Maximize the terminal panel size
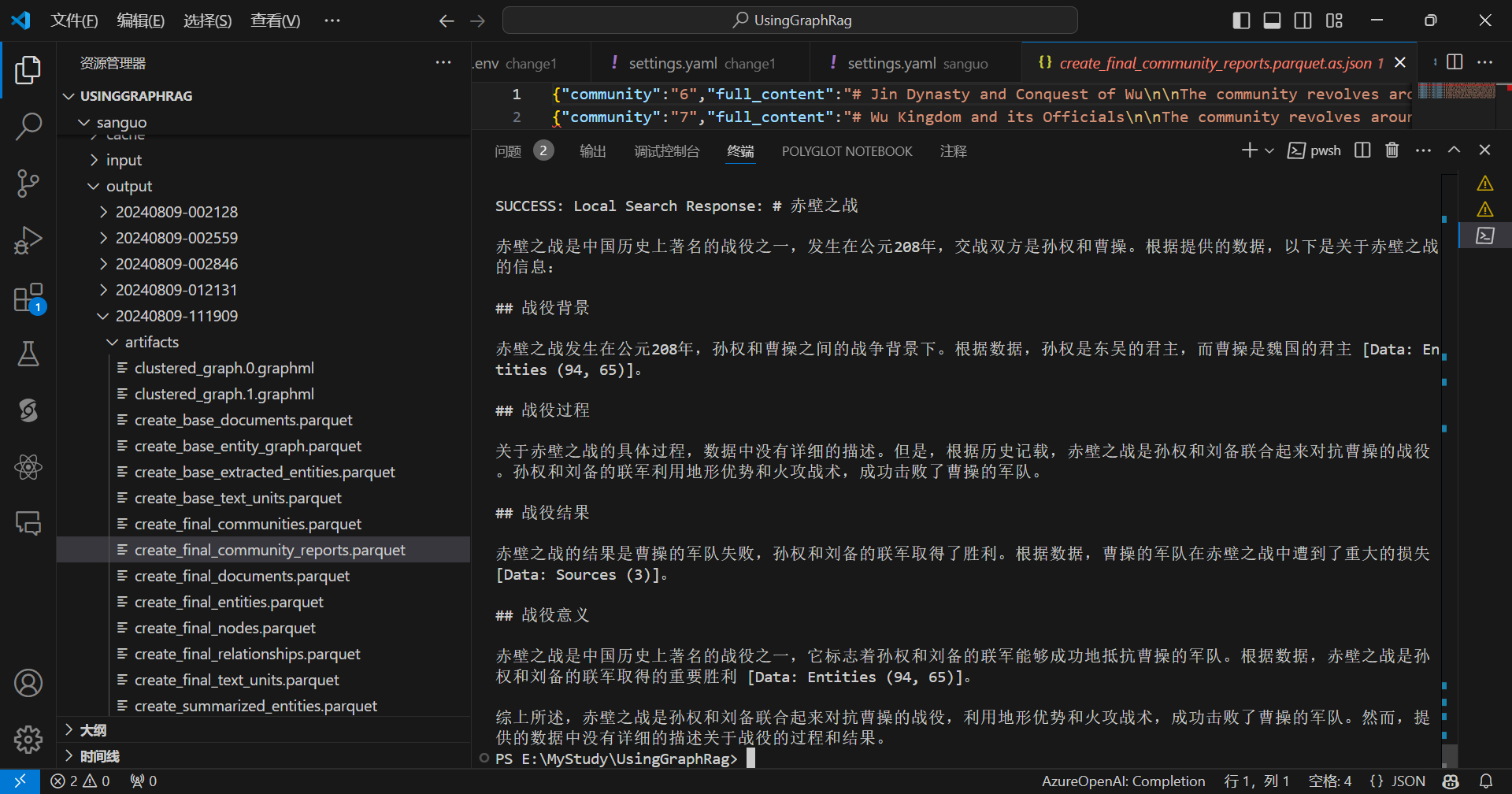Image resolution: width=1512 pixels, height=794 pixels. point(1455,150)
